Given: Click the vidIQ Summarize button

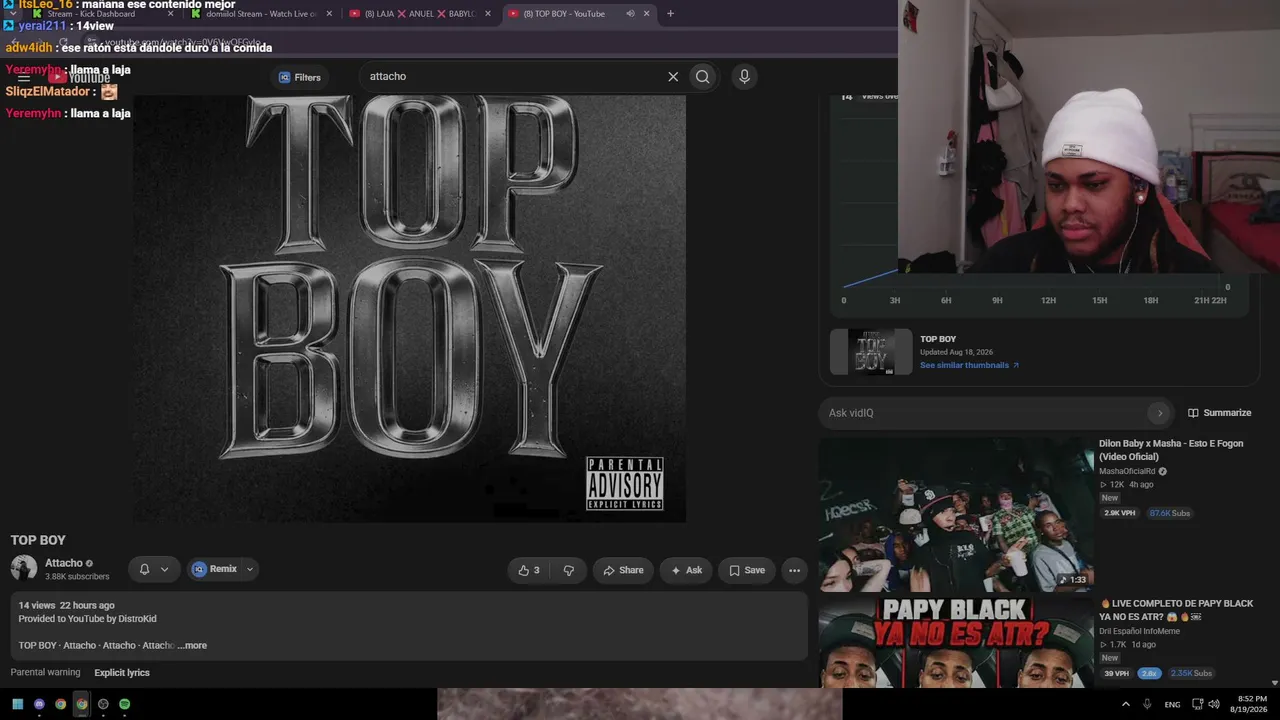Looking at the screenshot, I should click(x=1220, y=413).
